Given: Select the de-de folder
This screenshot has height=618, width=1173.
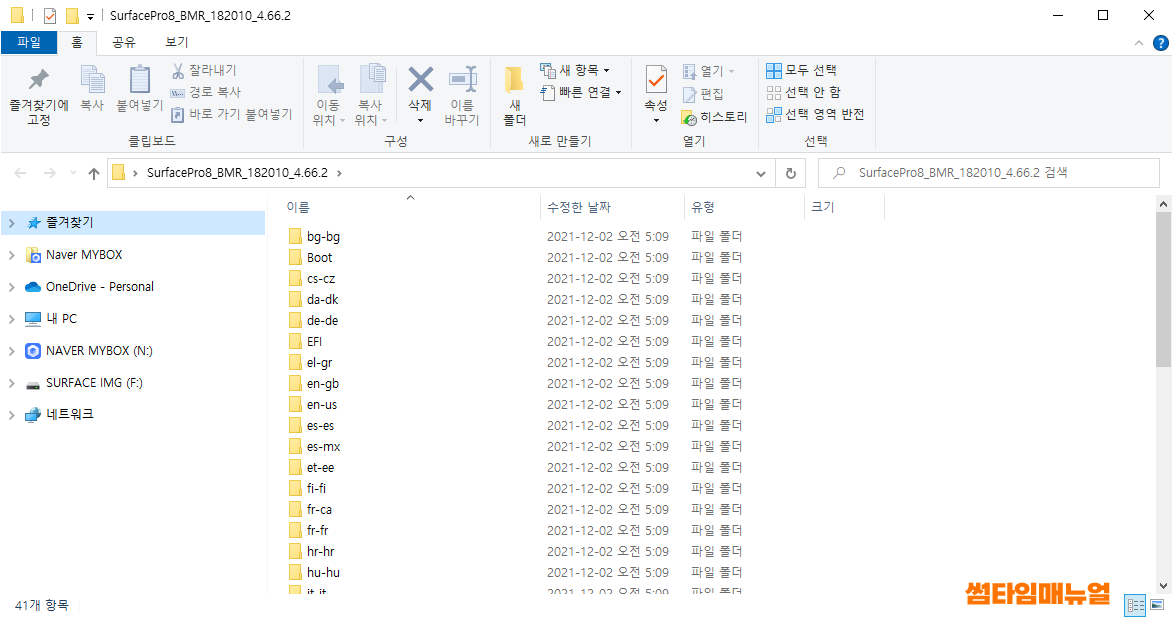Looking at the screenshot, I should click(x=322, y=320).
